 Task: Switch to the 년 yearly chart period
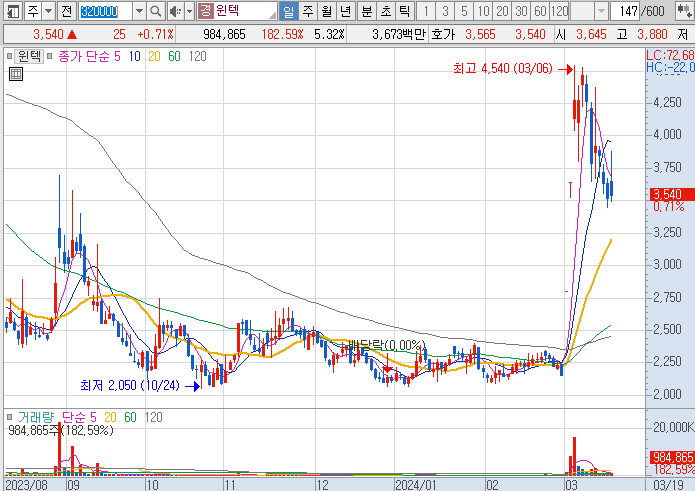(345, 11)
